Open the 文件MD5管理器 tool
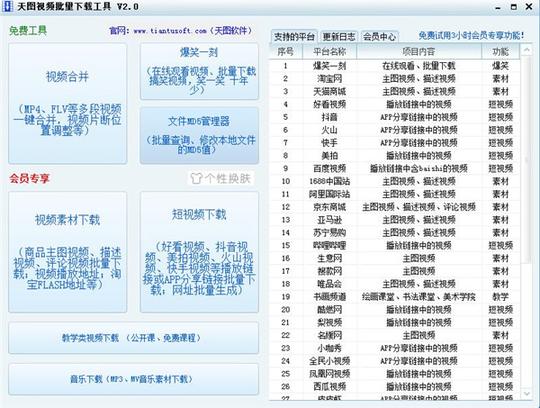The height and width of the screenshot is (408, 540). pos(199,135)
